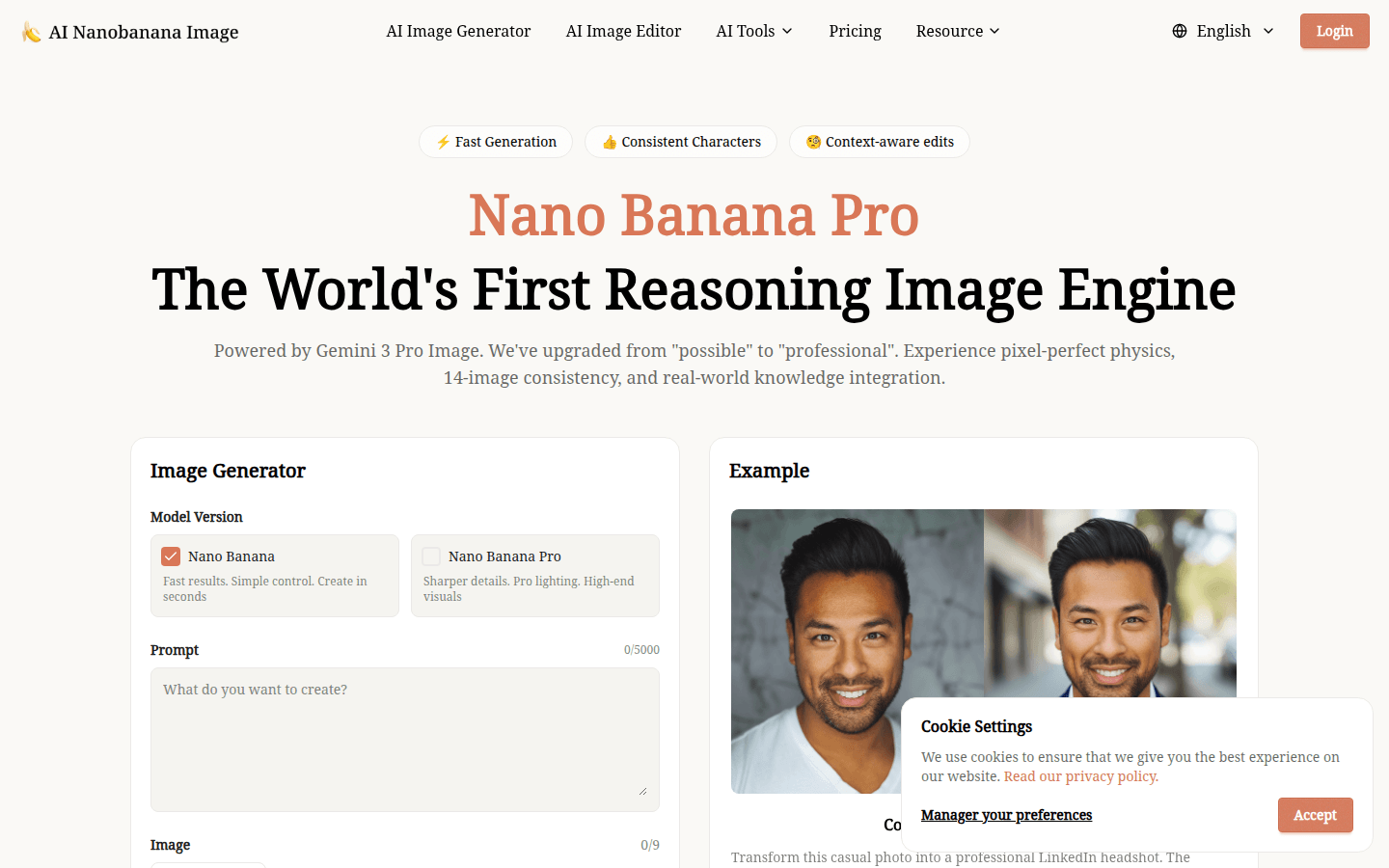1389x868 pixels.
Task: Enable the Nano Banana Pro checkbox
Action: click(x=431, y=556)
